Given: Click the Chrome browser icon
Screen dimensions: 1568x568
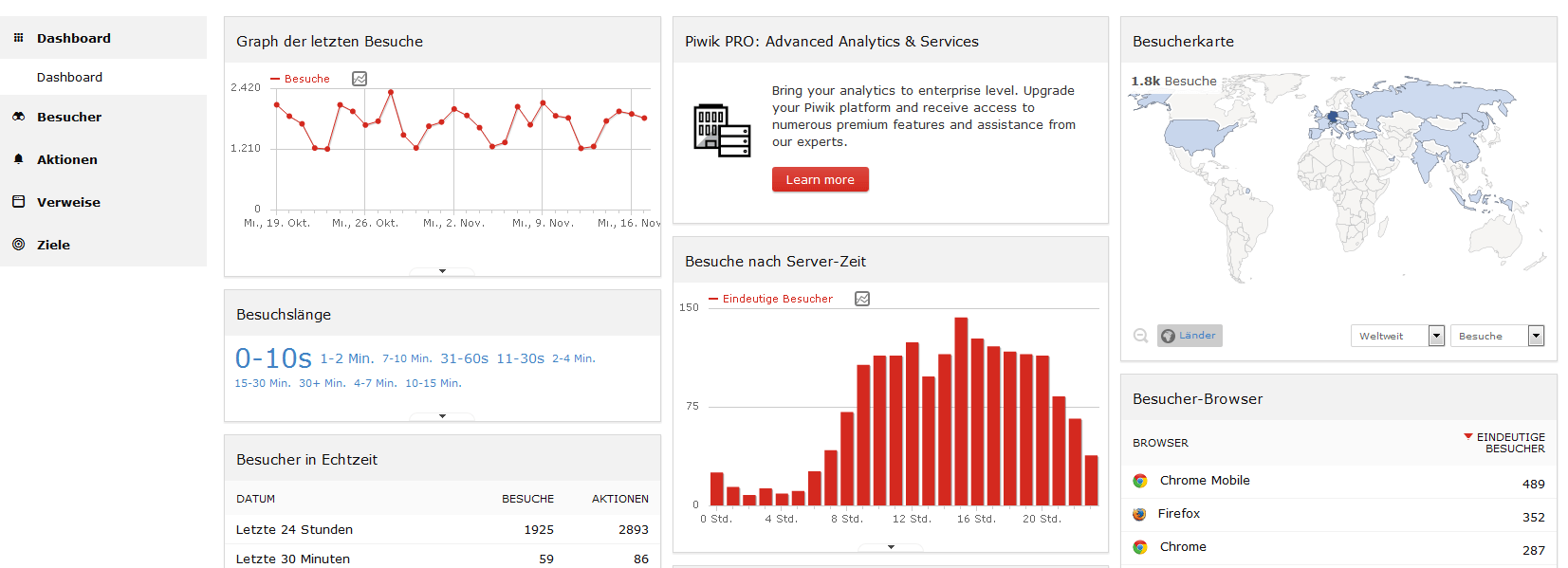Looking at the screenshot, I should coord(1140,547).
